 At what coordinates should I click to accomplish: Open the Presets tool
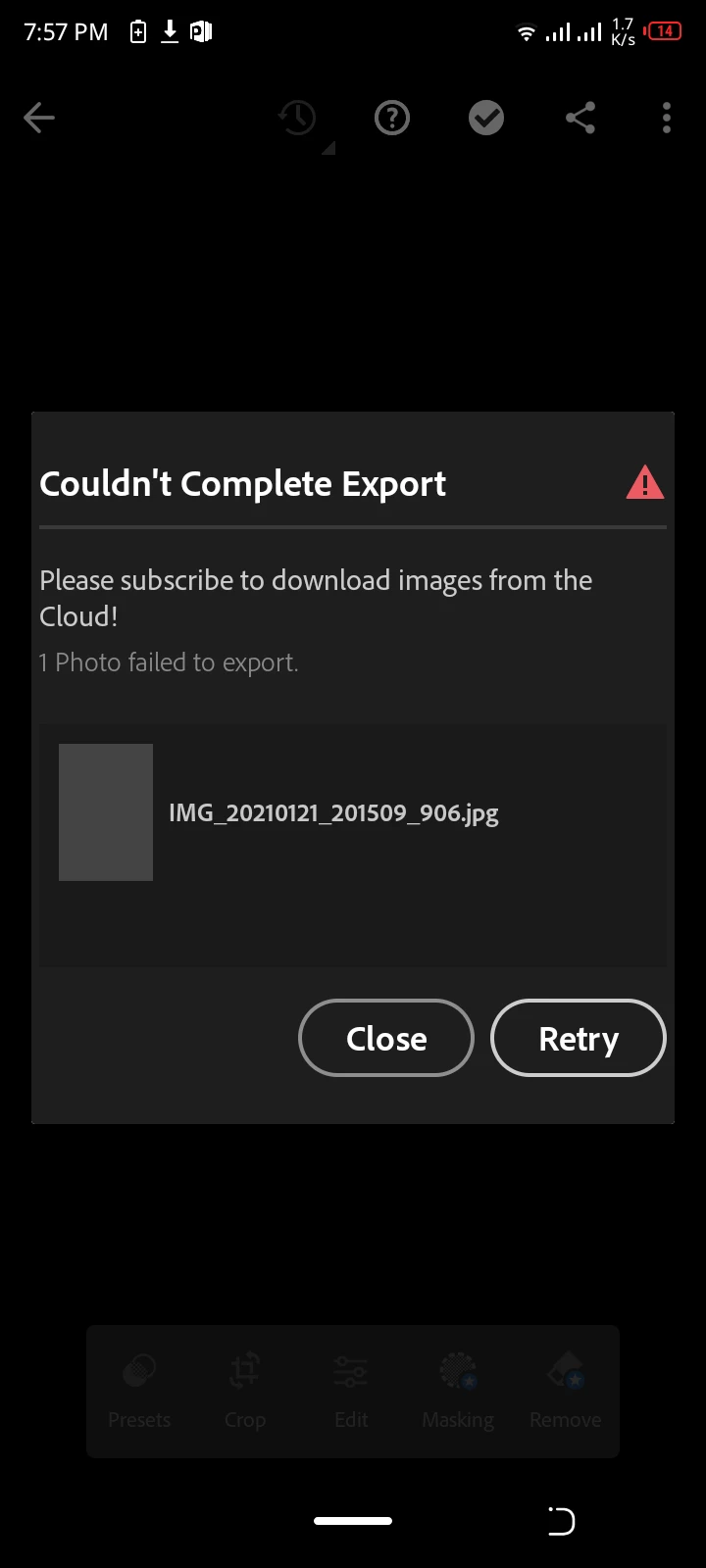click(139, 1392)
